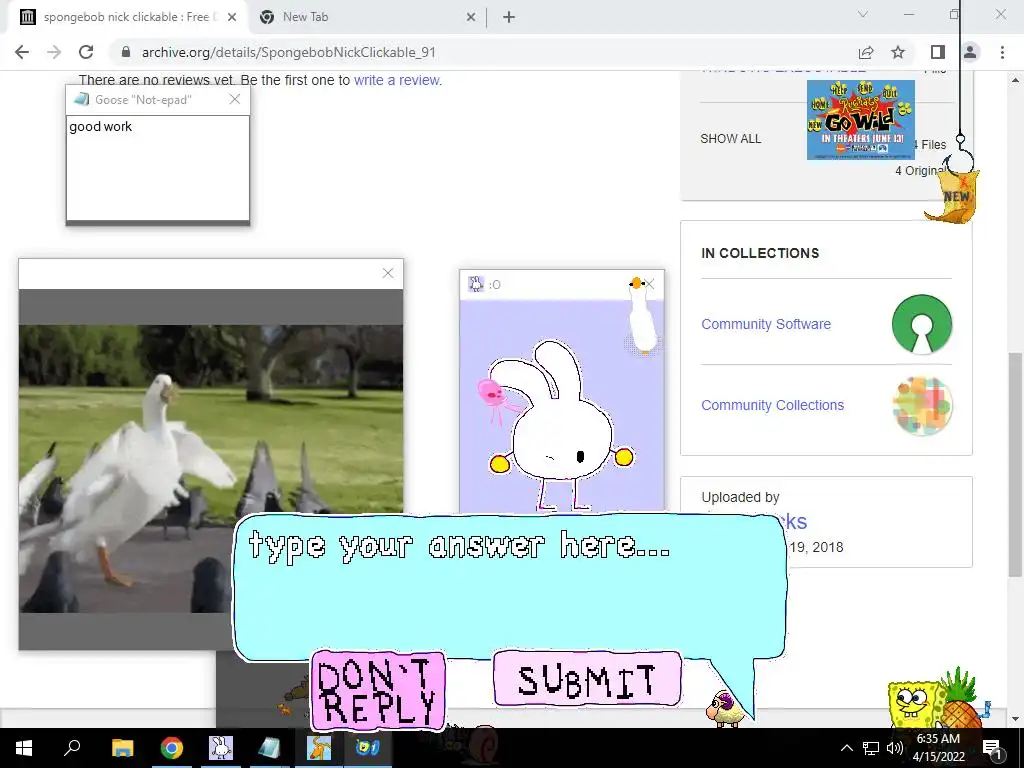Image resolution: width=1024 pixels, height=768 pixels.
Task: Close the New Tab tab
Action: click(x=471, y=18)
